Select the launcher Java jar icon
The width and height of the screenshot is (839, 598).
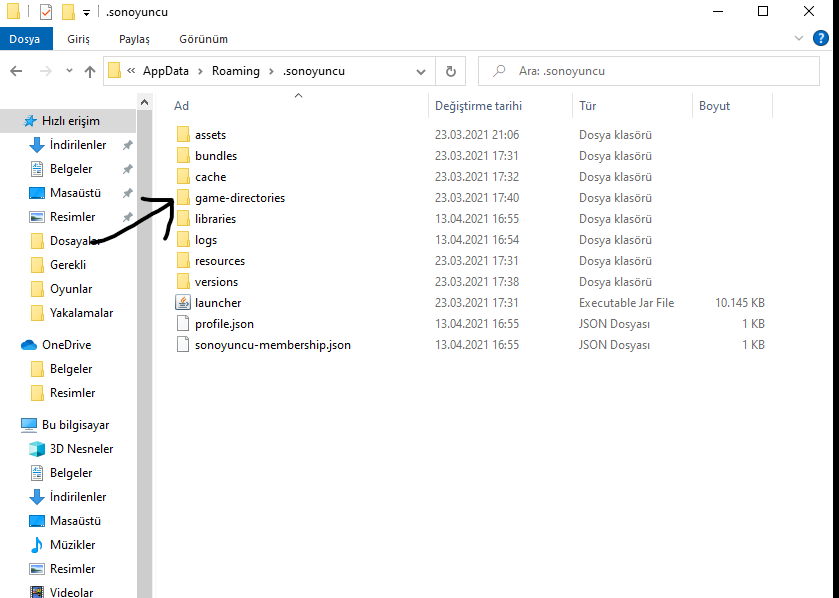pyautogui.click(x=183, y=303)
